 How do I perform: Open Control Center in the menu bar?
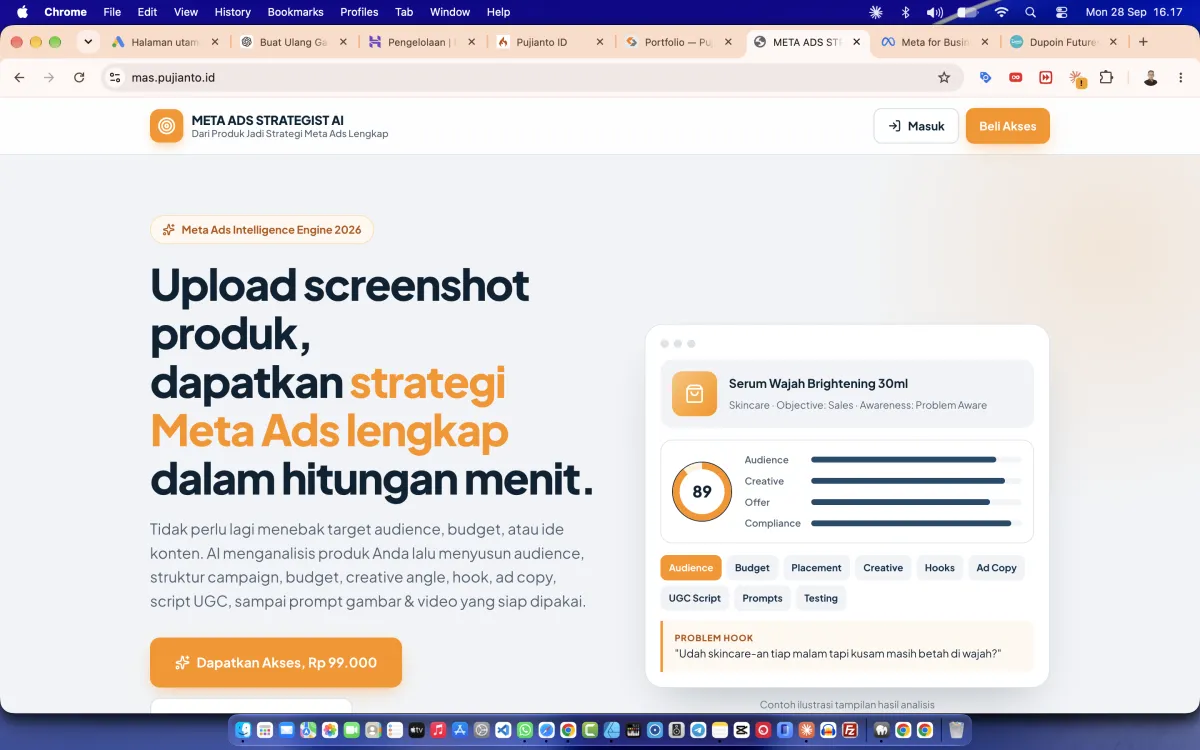click(1061, 12)
